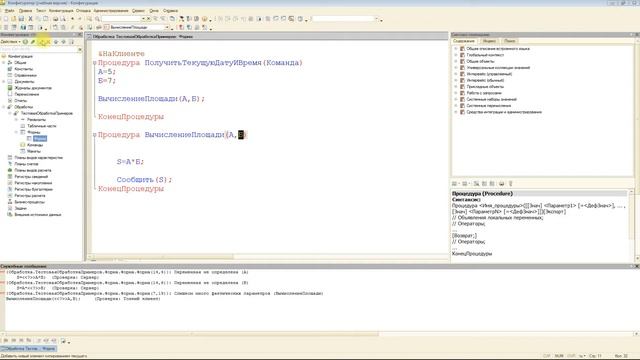
Task: Open the Отладка menu
Action: pyautogui.click(x=83, y=11)
